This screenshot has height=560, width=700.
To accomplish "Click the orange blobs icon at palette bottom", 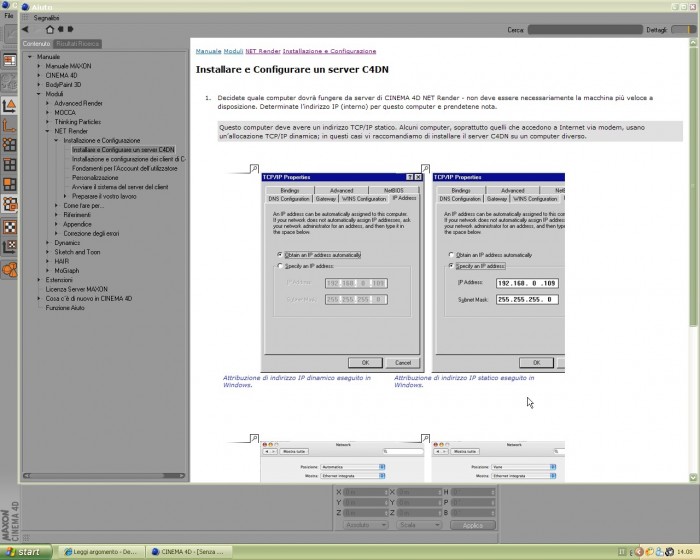I will click(9, 270).
